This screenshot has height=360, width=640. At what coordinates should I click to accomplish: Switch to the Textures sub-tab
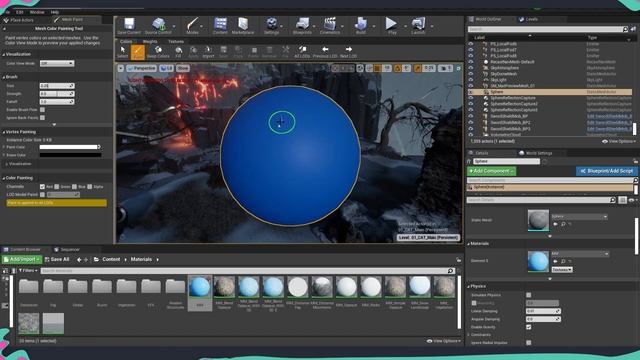pos(176,42)
